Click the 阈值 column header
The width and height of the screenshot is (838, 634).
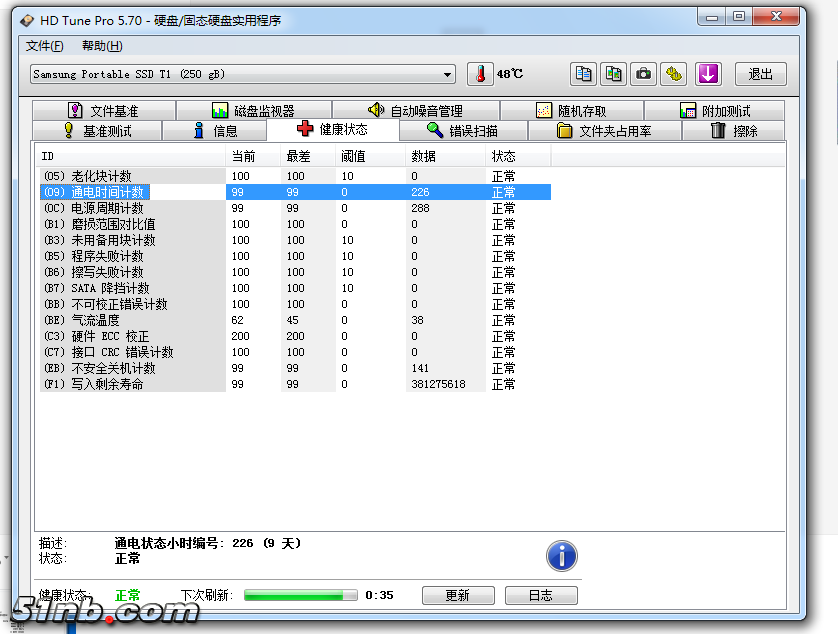point(353,156)
